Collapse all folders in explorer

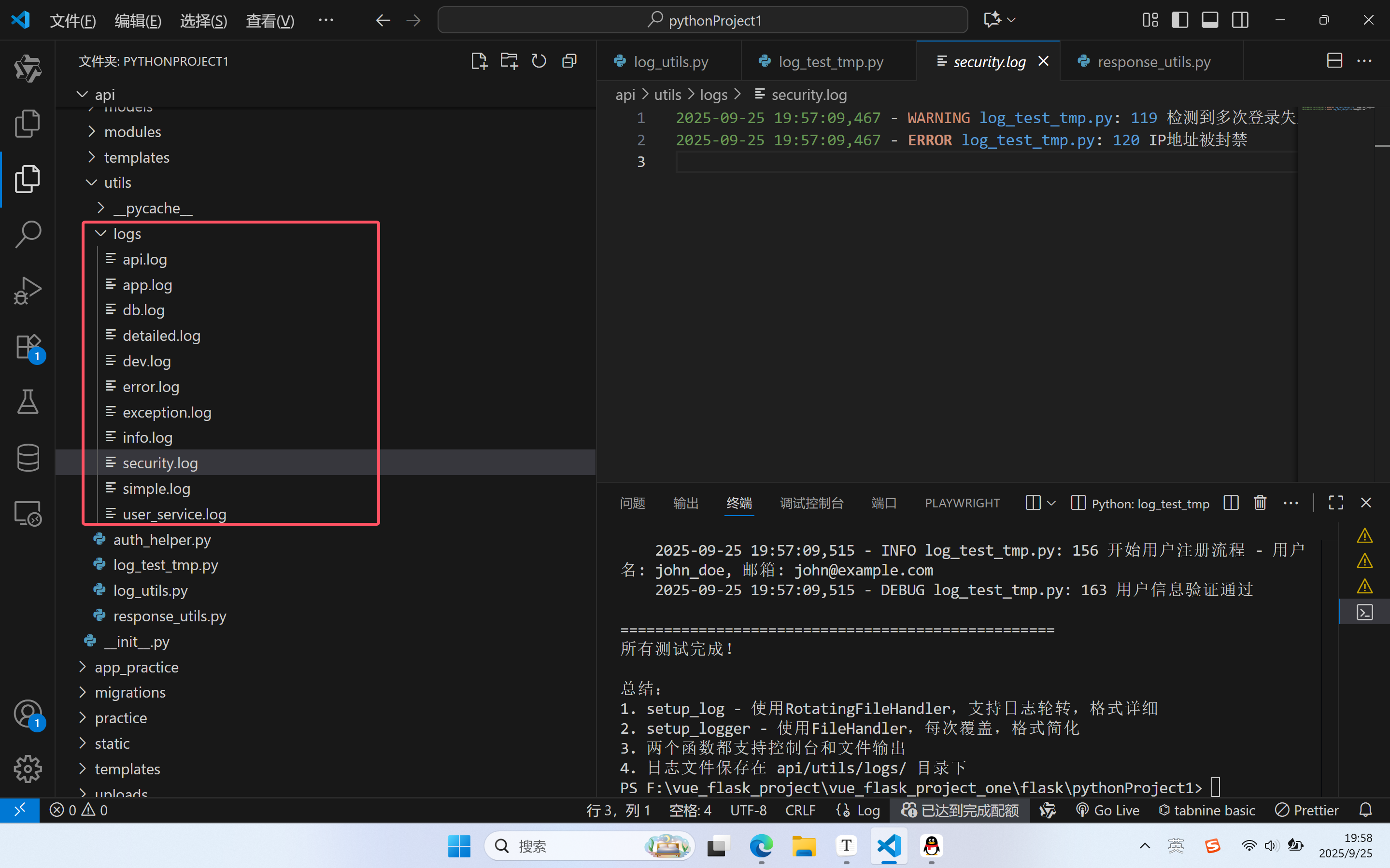[569, 61]
